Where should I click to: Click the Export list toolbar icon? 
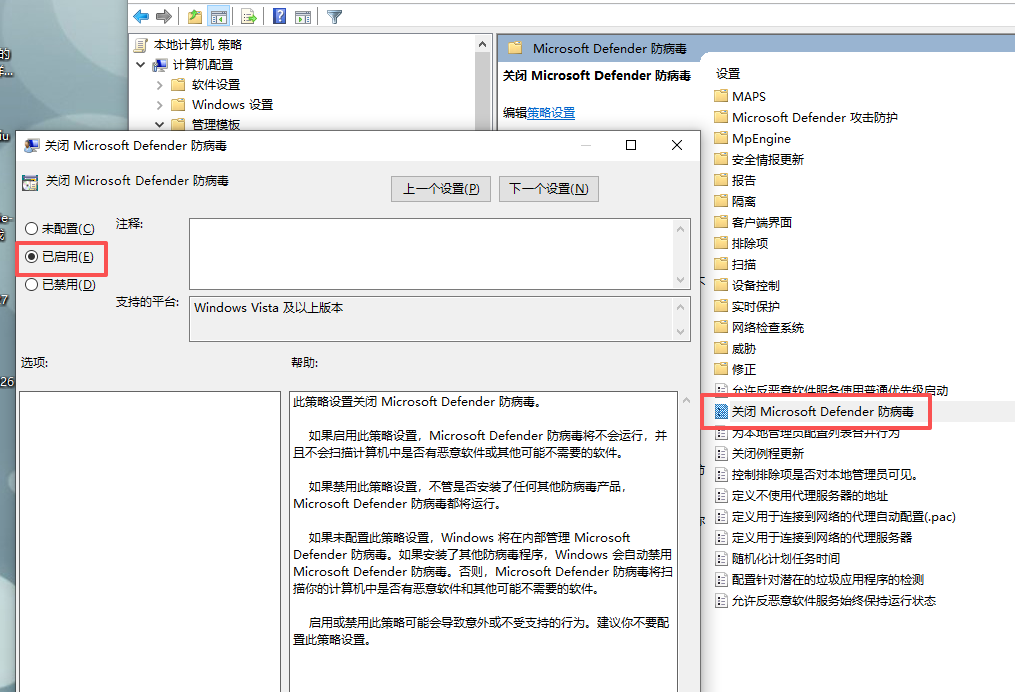point(249,17)
